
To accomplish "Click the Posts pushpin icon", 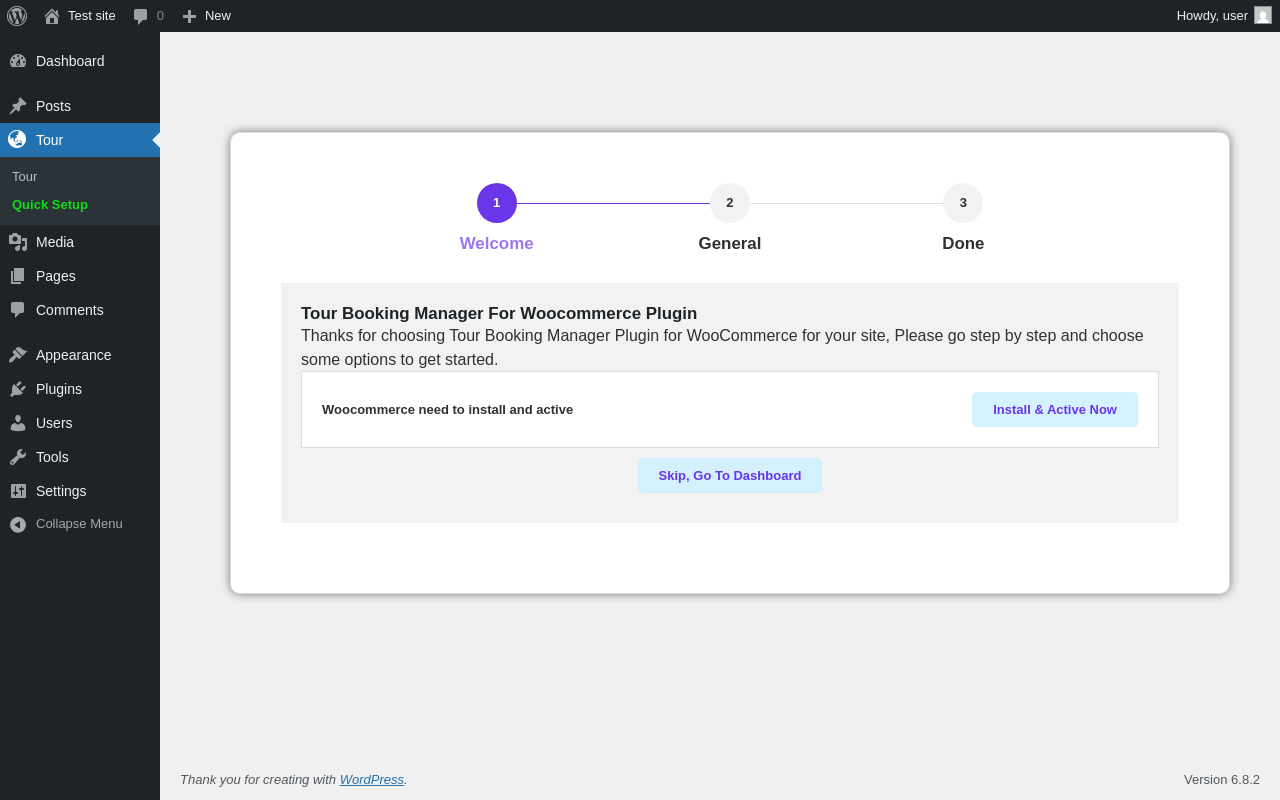I will [18, 106].
